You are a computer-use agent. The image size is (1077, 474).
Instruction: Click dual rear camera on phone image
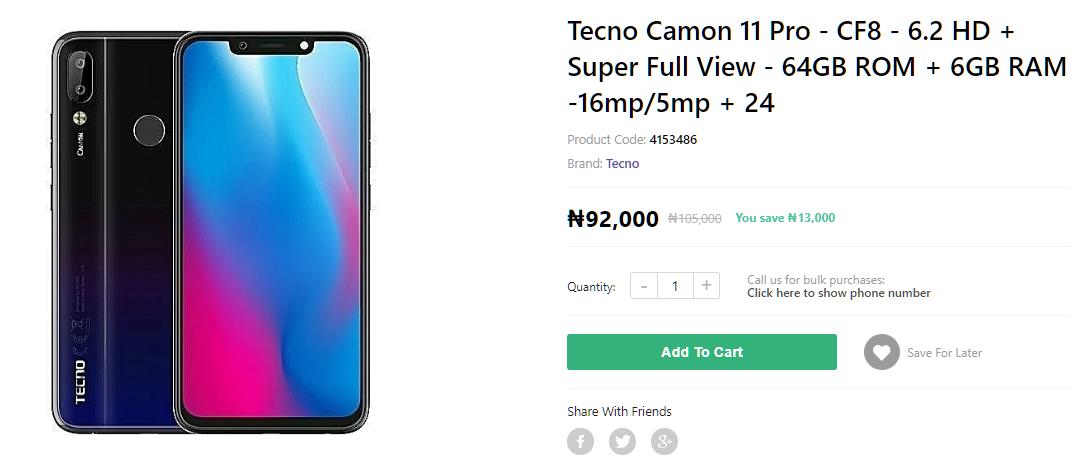pos(79,78)
